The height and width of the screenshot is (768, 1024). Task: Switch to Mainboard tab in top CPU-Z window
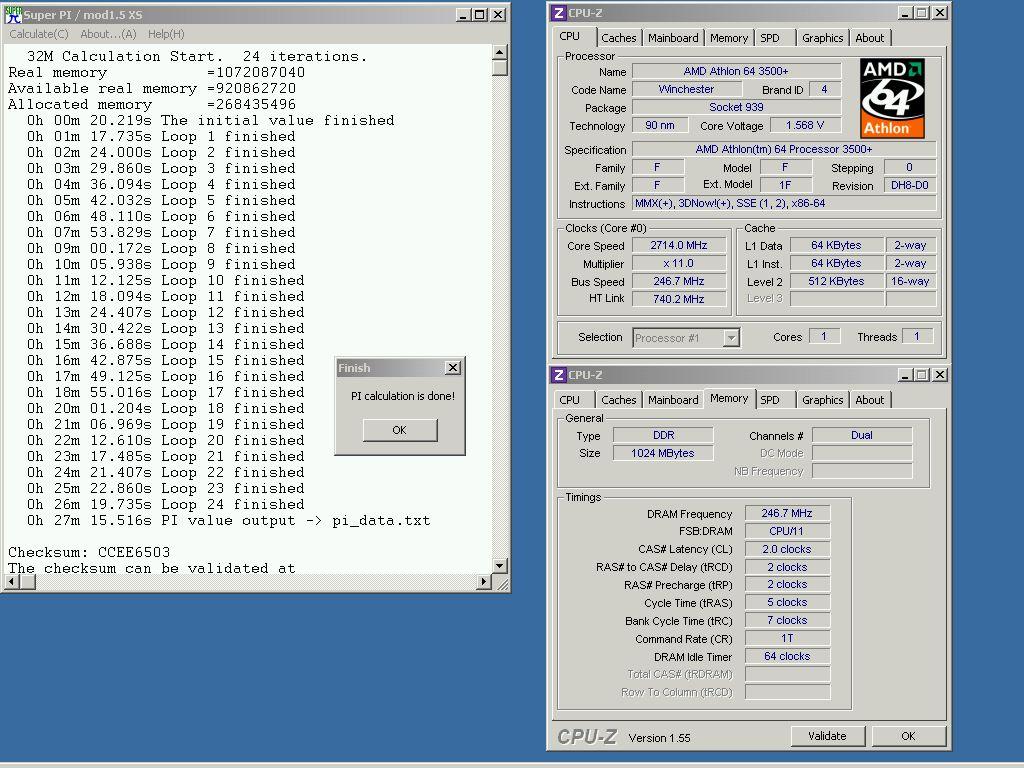click(x=673, y=38)
